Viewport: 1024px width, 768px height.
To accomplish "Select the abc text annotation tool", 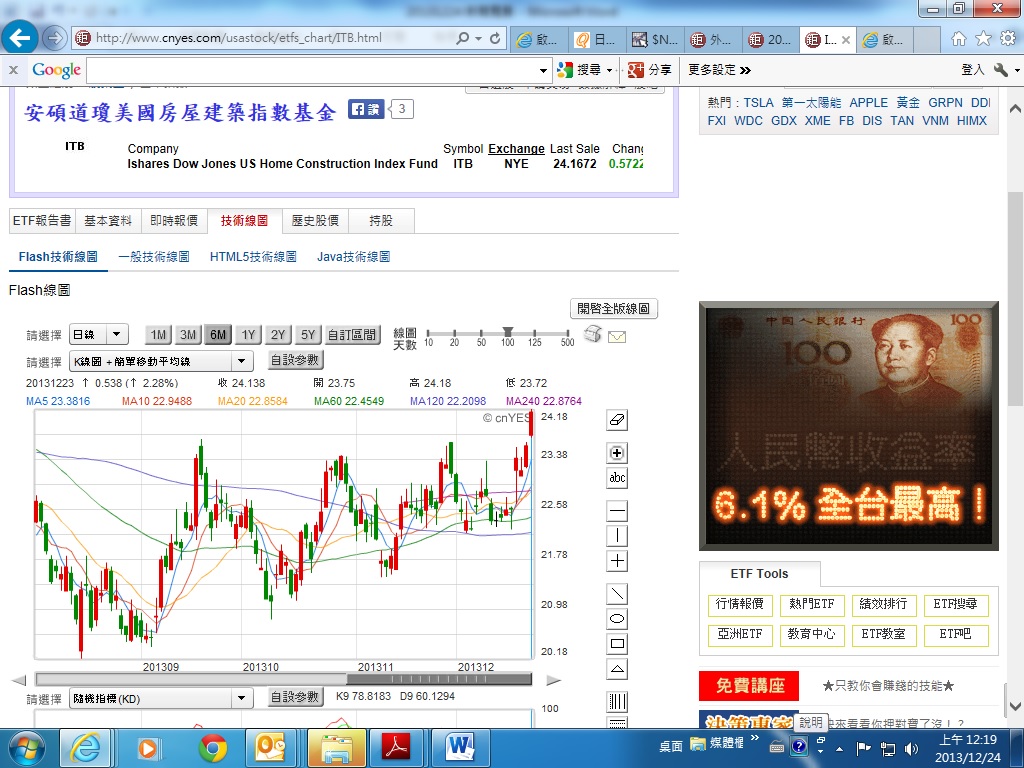I will click(x=617, y=477).
